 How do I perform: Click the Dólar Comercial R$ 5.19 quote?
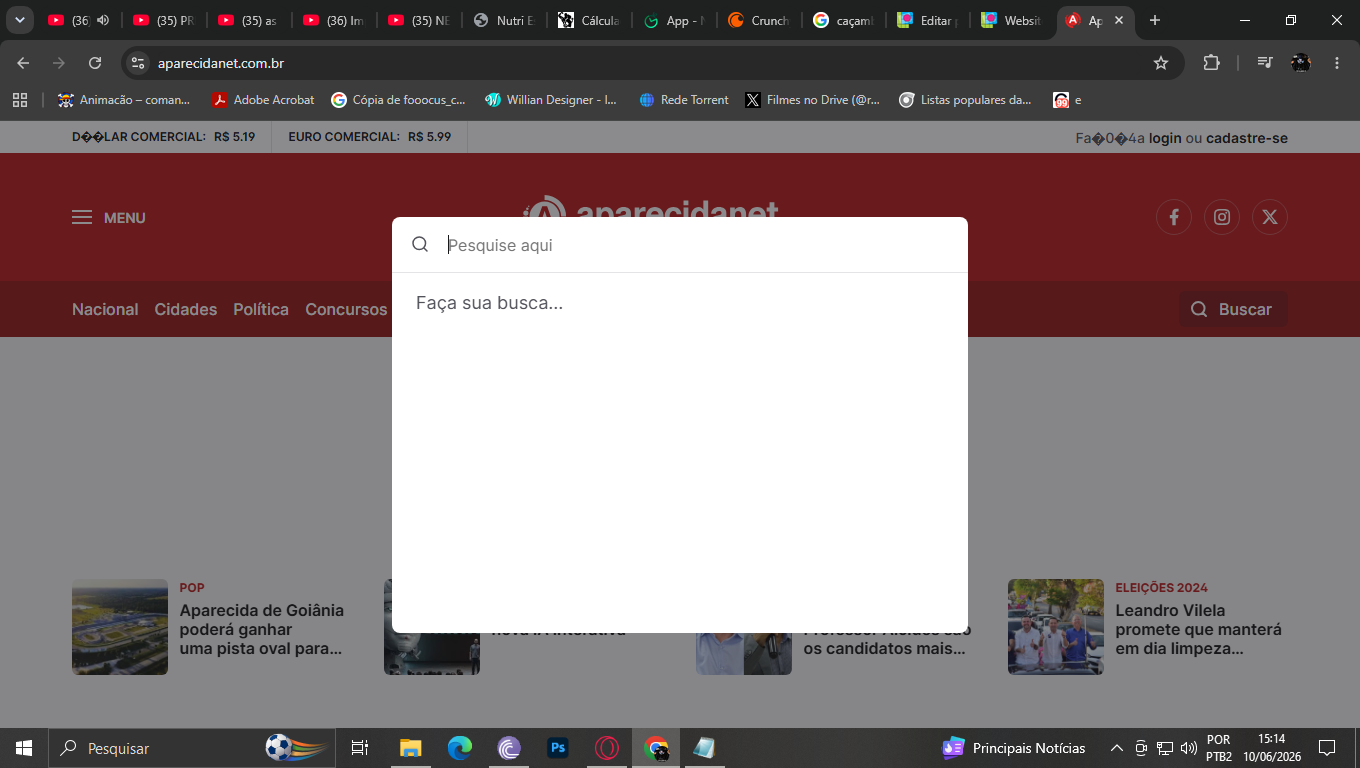pos(163,137)
